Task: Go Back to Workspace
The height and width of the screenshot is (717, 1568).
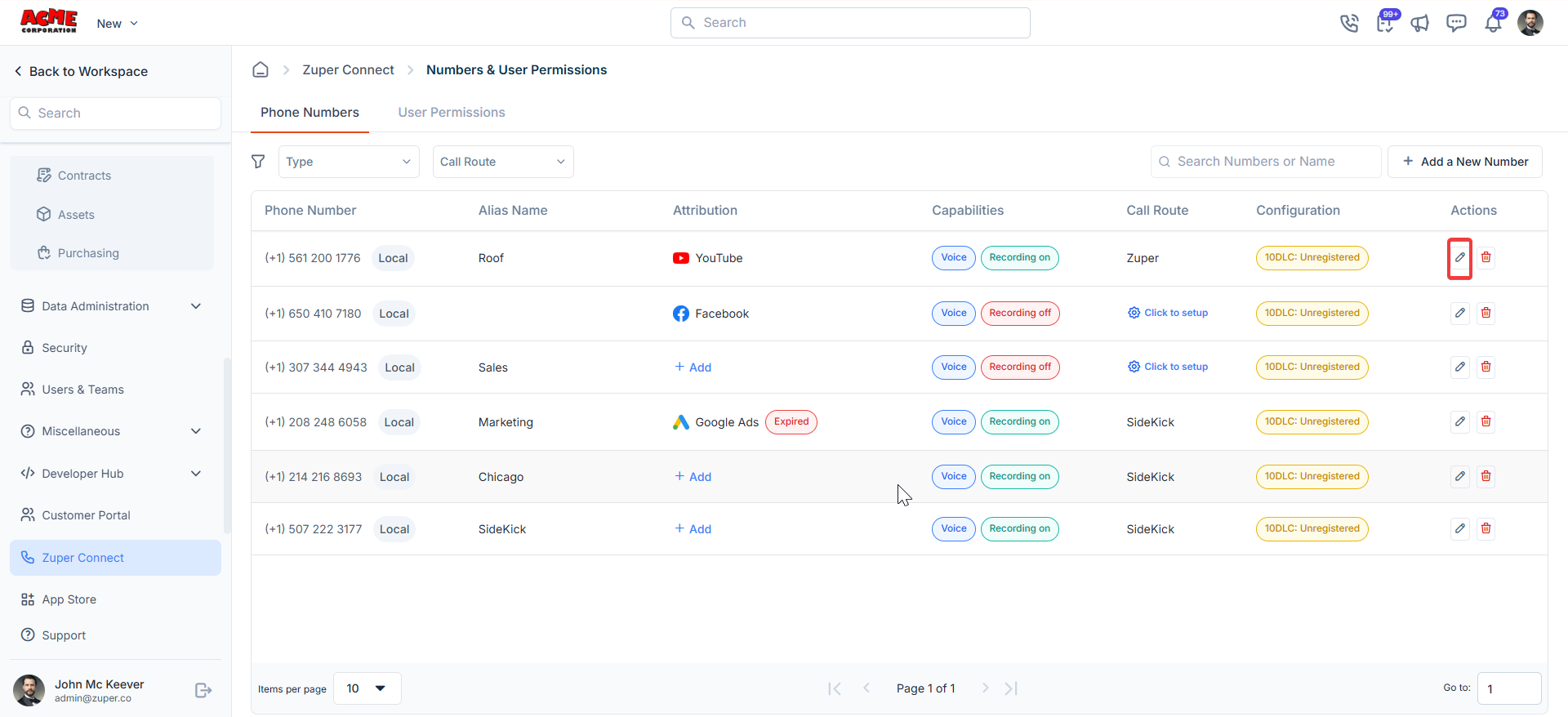Action: (x=81, y=72)
